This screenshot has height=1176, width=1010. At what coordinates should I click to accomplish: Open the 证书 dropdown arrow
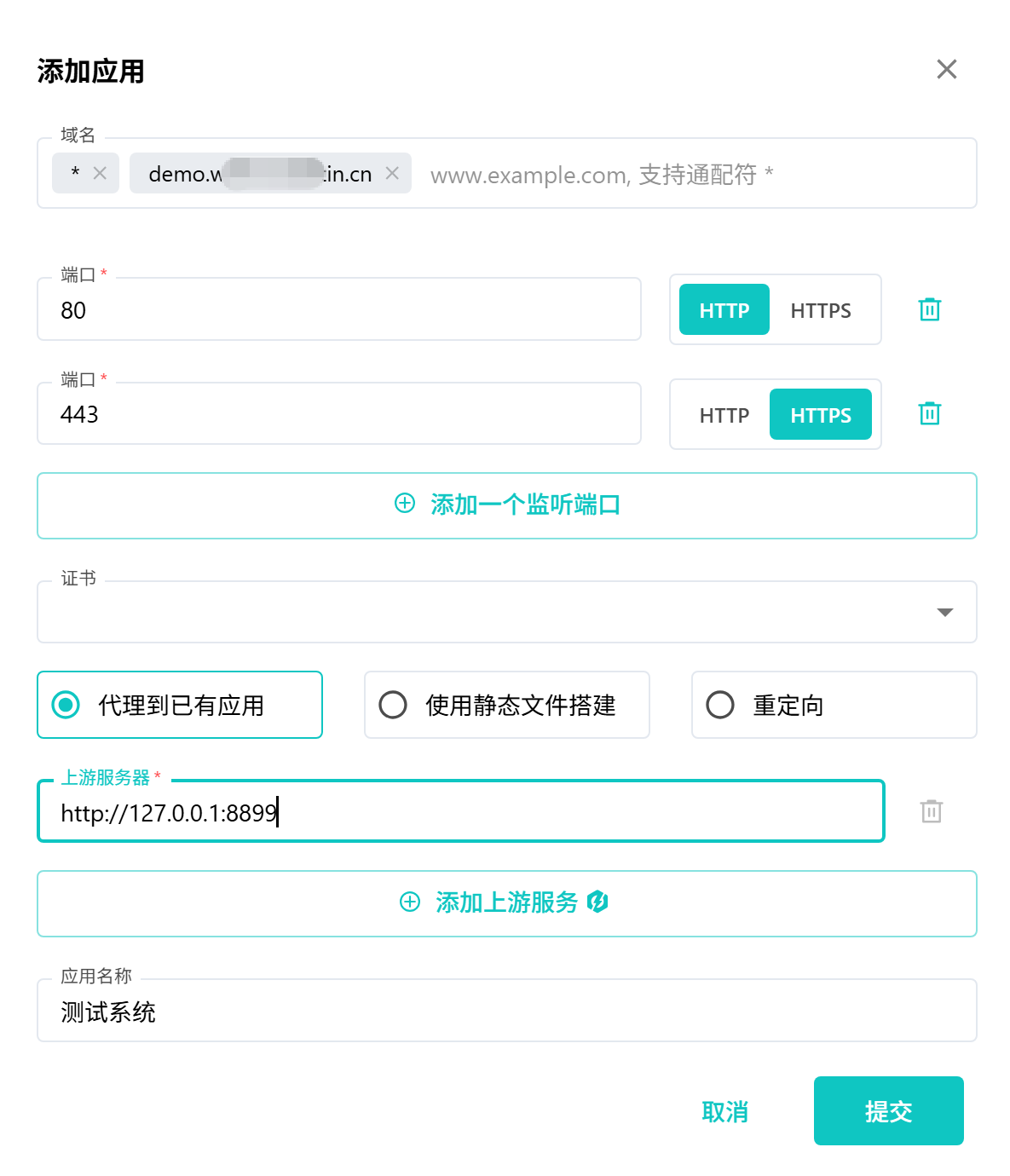click(x=944, y=612)
